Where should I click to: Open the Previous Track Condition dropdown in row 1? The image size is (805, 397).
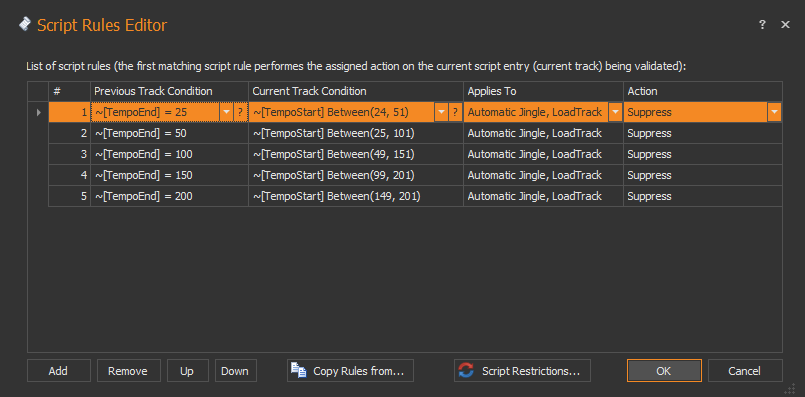pos(226,112)
